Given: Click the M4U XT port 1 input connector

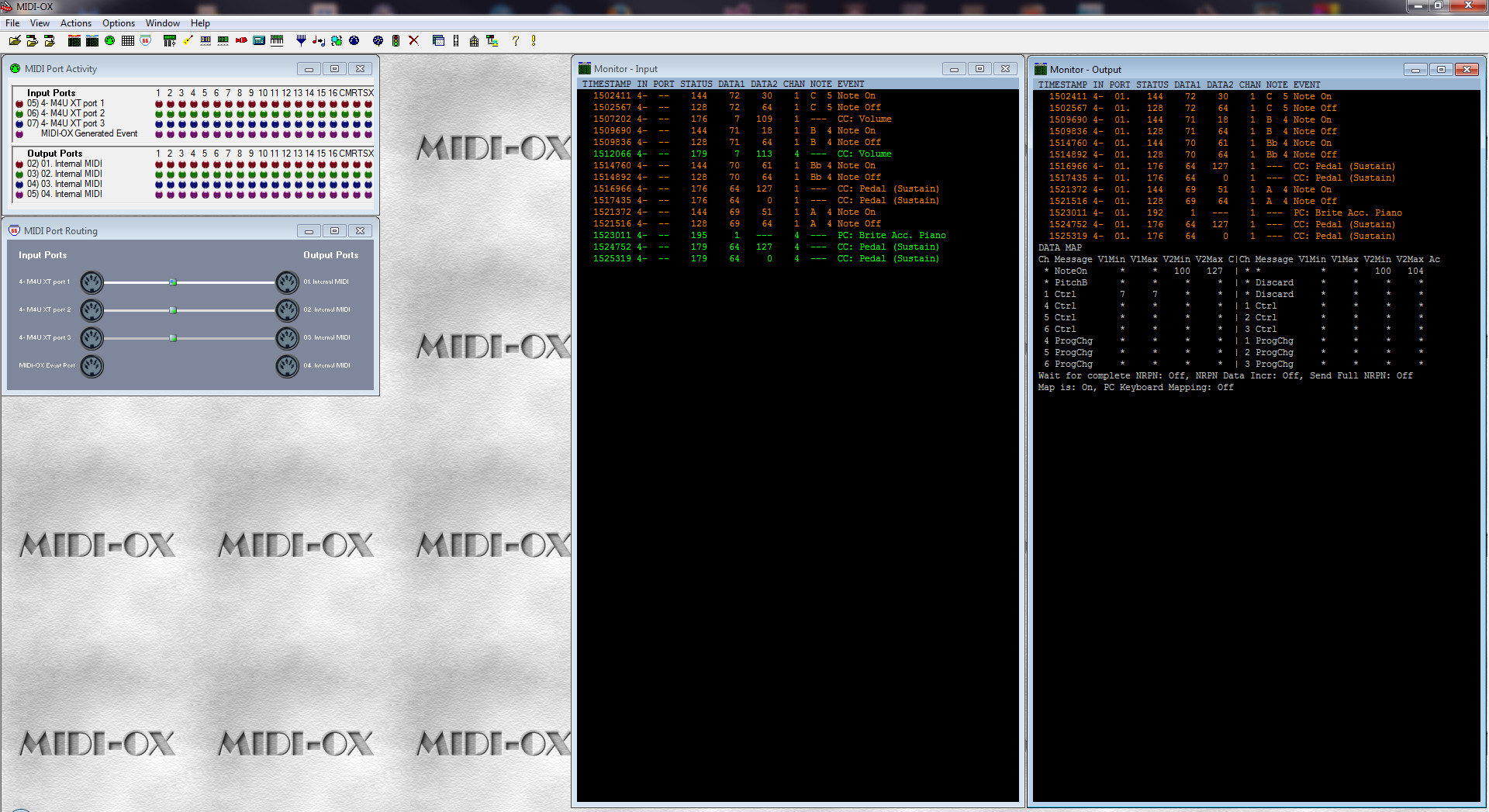Looking at the screenshot, I should (x=92, y=282).
